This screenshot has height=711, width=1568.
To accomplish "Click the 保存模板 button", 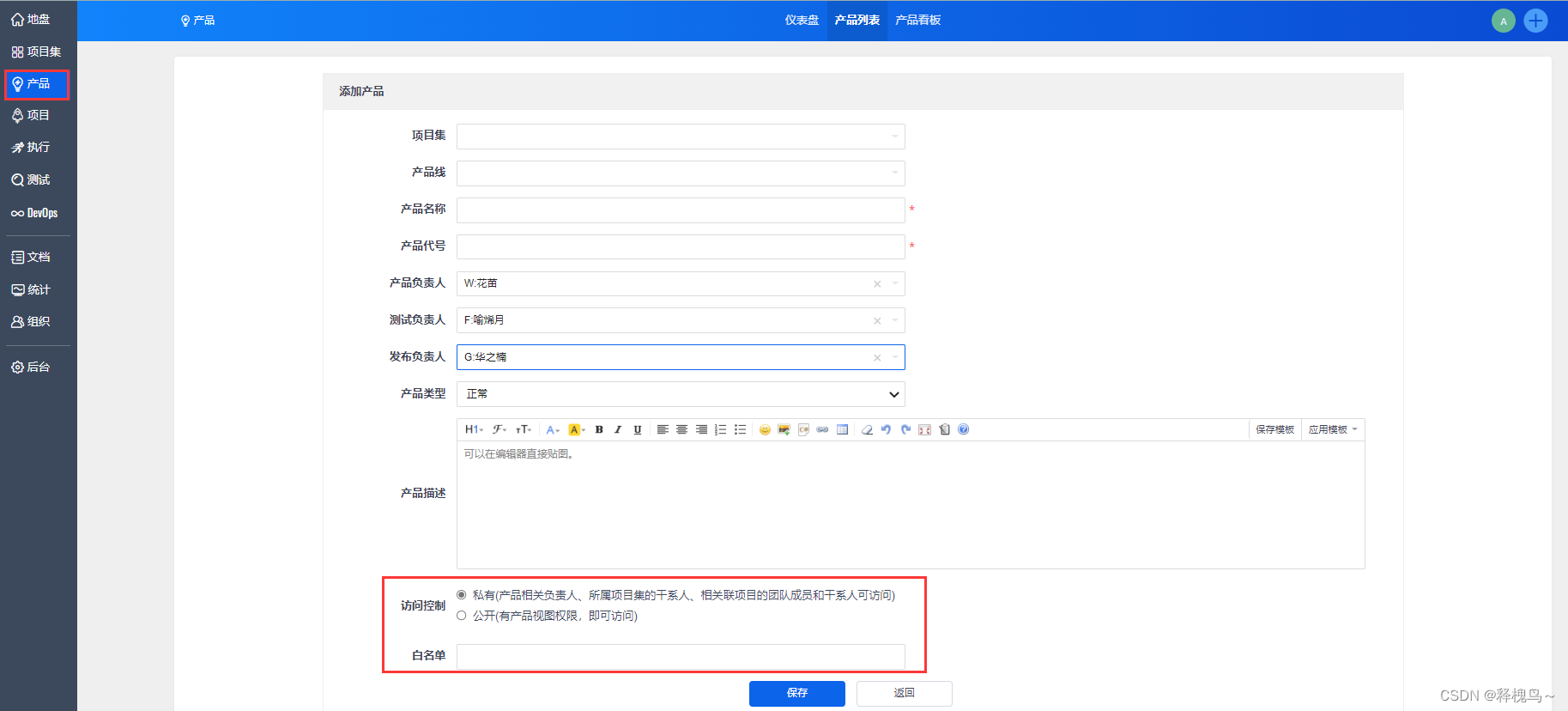I will [1274, 429].
